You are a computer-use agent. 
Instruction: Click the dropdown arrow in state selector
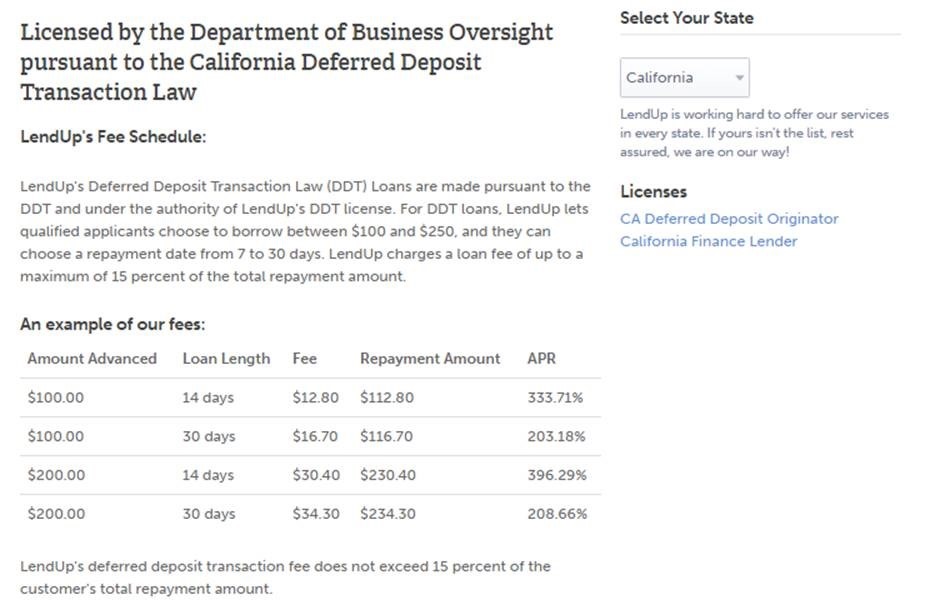pyautogui.click(x=739, y=78)
